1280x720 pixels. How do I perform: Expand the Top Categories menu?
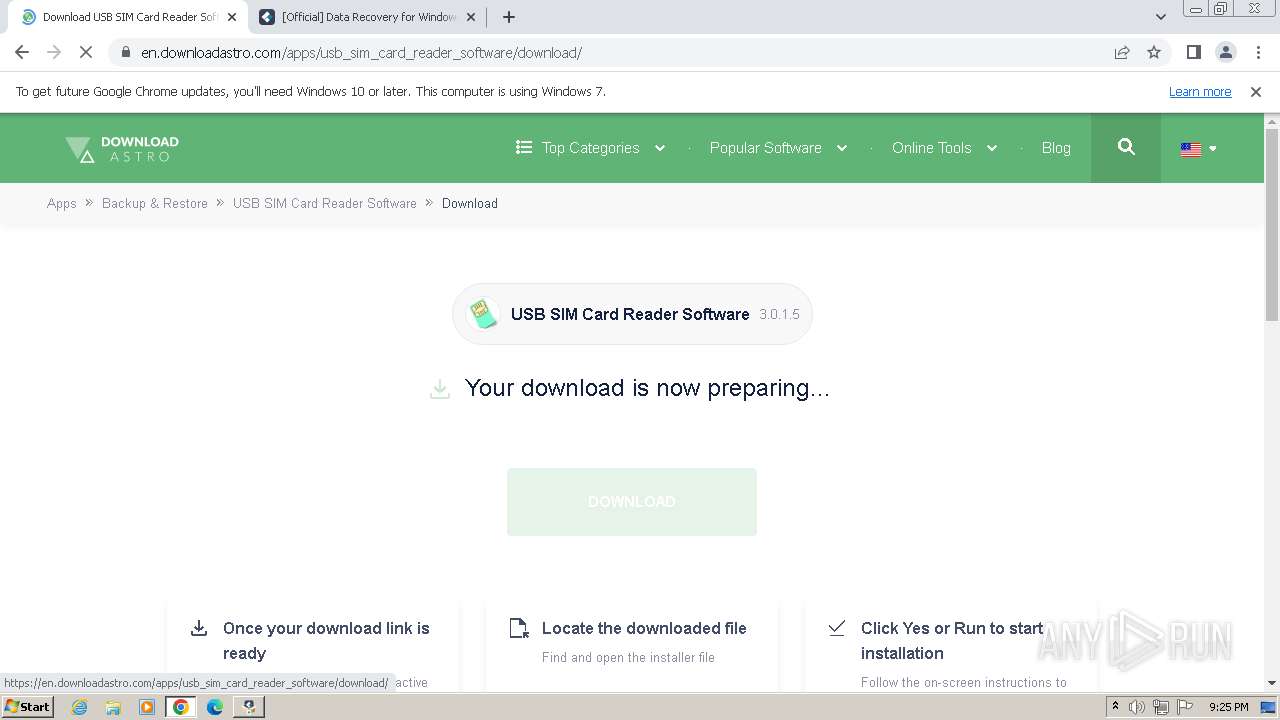(x=590, y=148)
